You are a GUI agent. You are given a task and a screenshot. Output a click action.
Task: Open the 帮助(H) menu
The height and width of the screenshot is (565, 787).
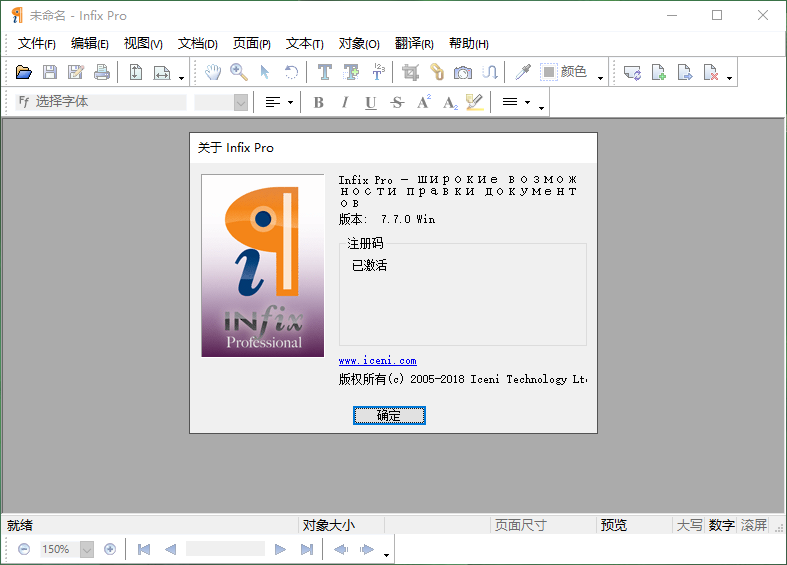point(469,44)
